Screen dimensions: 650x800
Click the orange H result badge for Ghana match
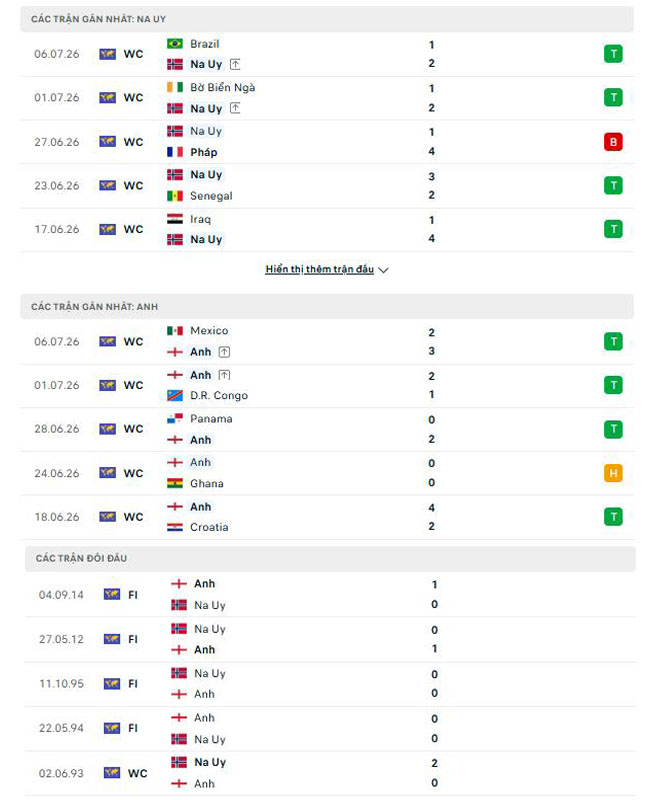613,473
